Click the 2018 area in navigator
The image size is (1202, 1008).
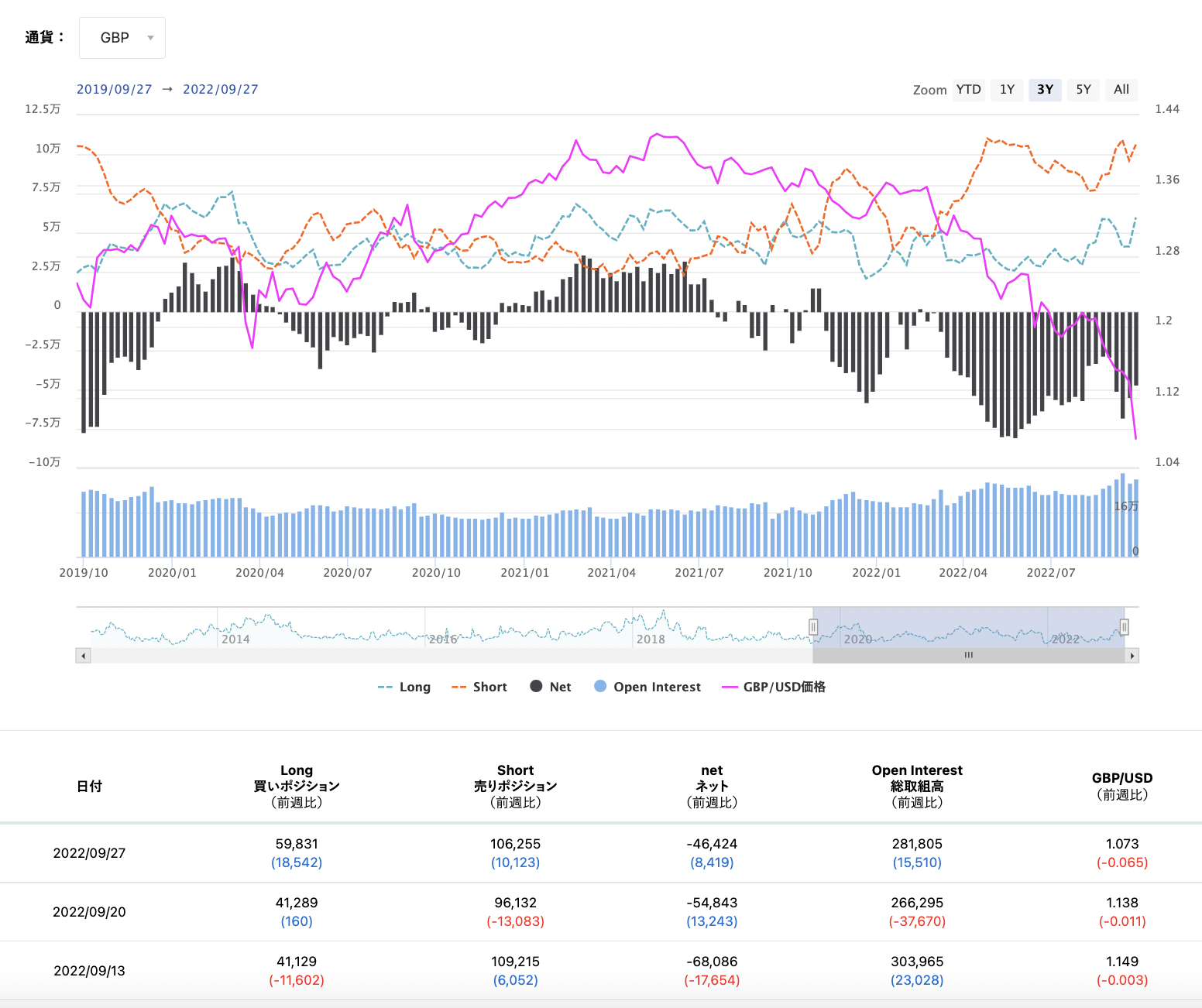pos(651,639)
